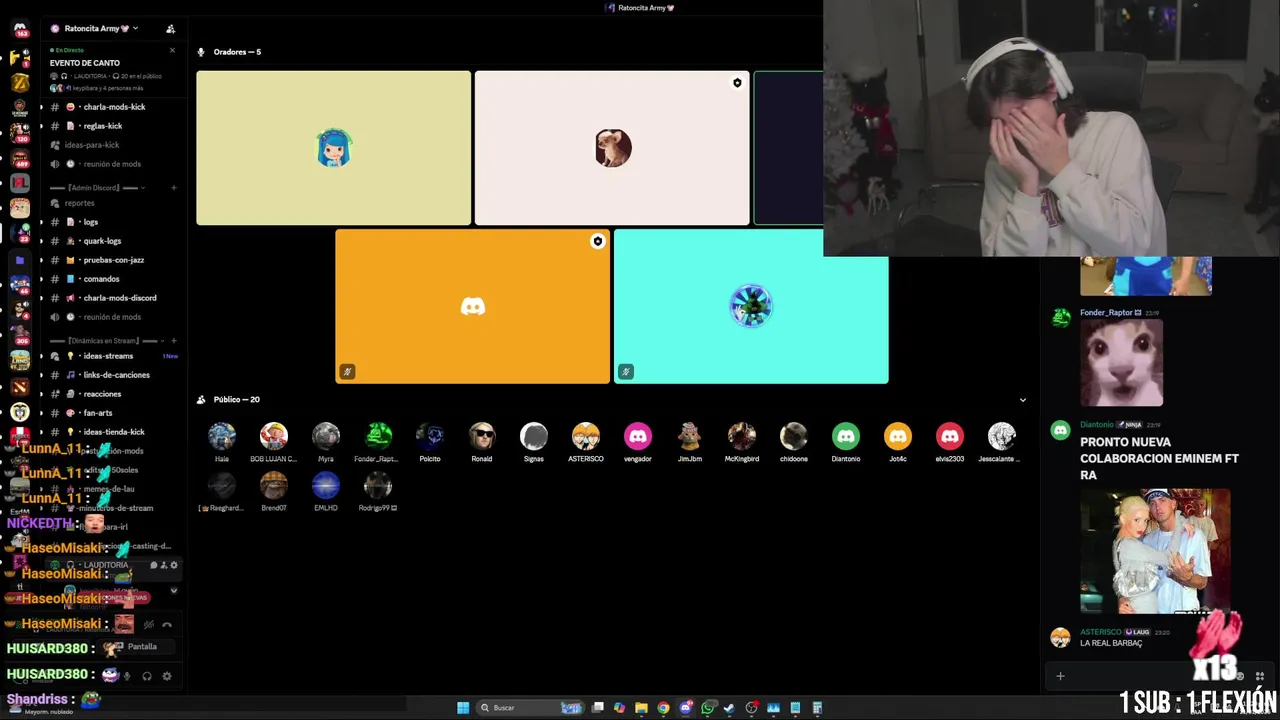Select the speaker tile with dog avatar
The image size is (1280, 720).
pyautogui.click(x=612, y=148)
